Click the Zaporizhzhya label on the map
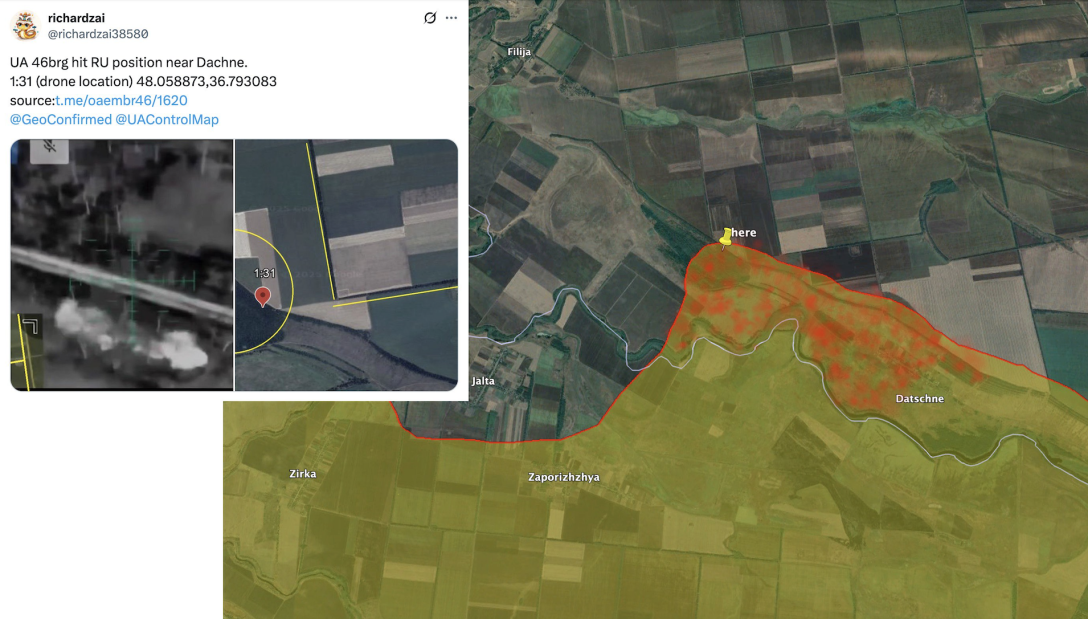The width and height of the screenshot is (1088, 619). click(x=563, y=477)
